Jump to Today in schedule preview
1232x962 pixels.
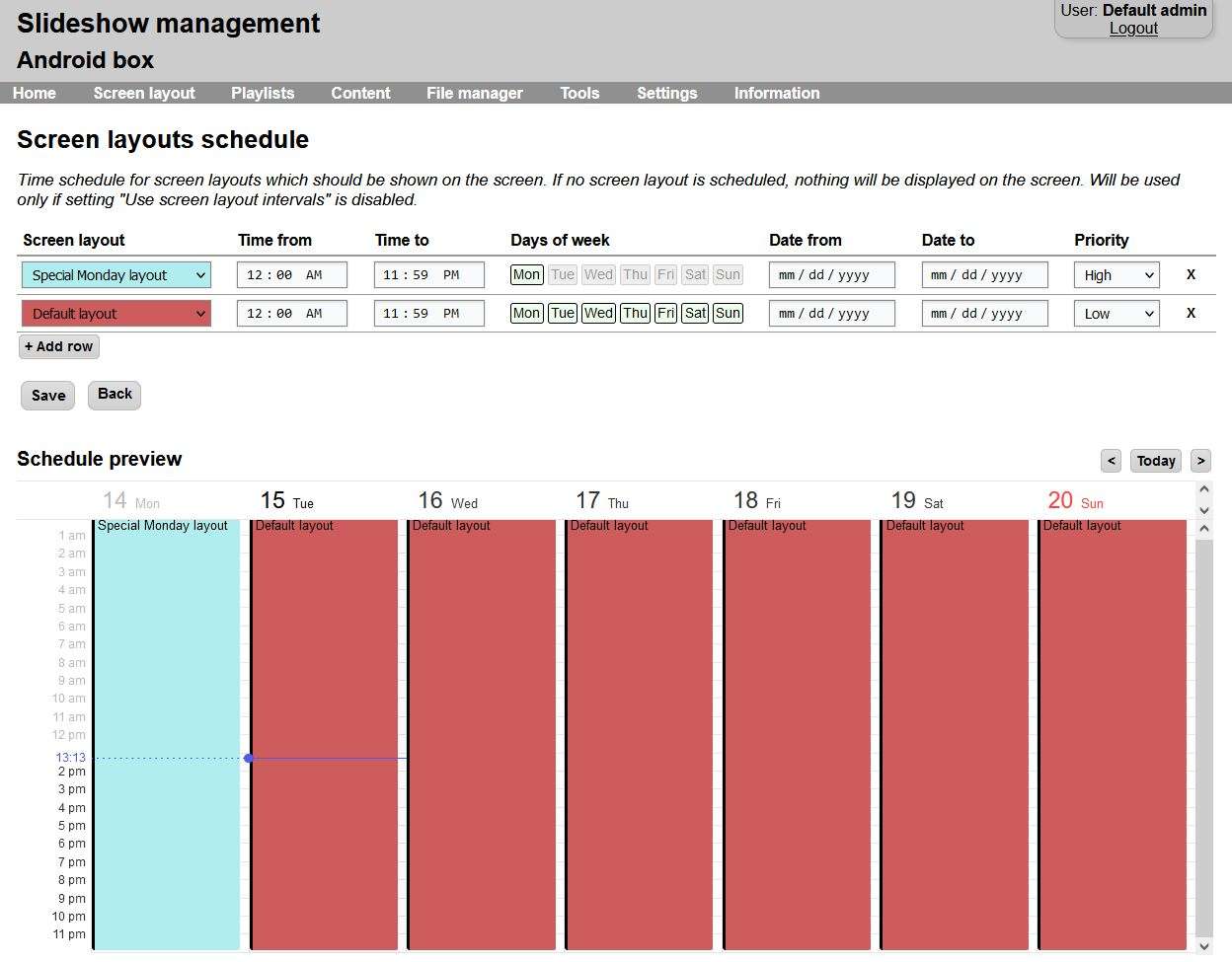(1155, 461)
